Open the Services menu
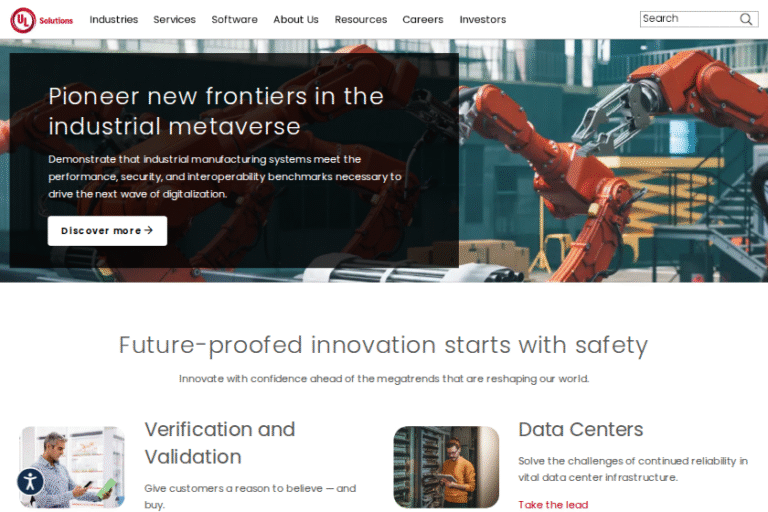The image size is (768, 512). tap(174, 20)
